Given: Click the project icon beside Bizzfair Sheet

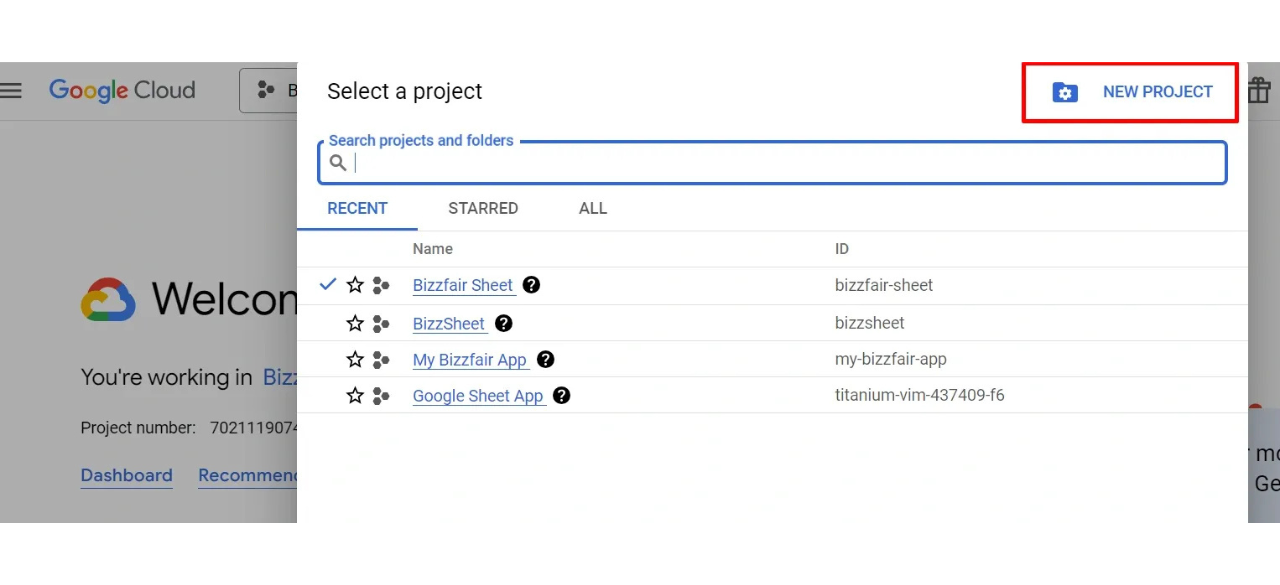Looking at the screenshot, I should click(x=381, y=286).
